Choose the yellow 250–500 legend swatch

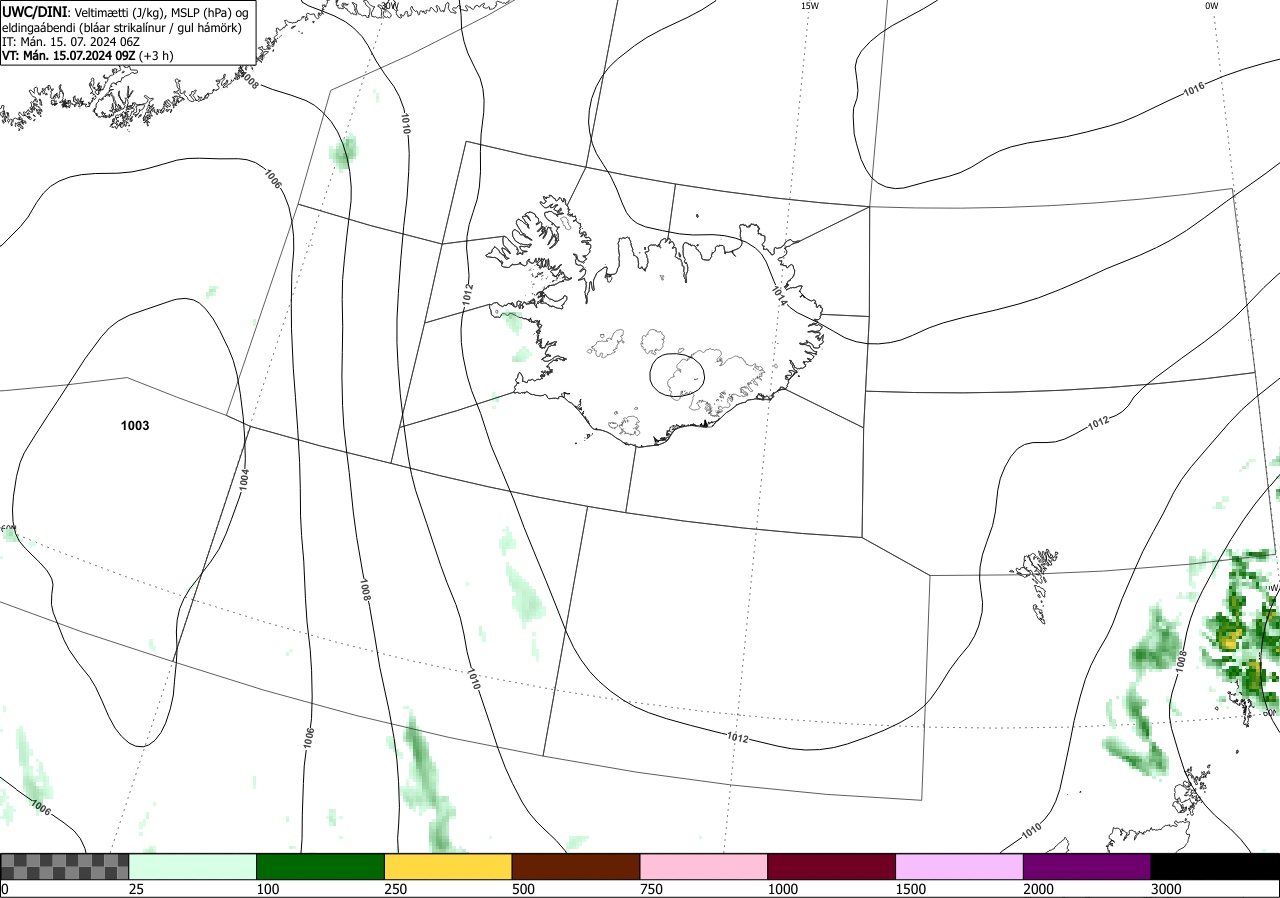tap(448, 866)
